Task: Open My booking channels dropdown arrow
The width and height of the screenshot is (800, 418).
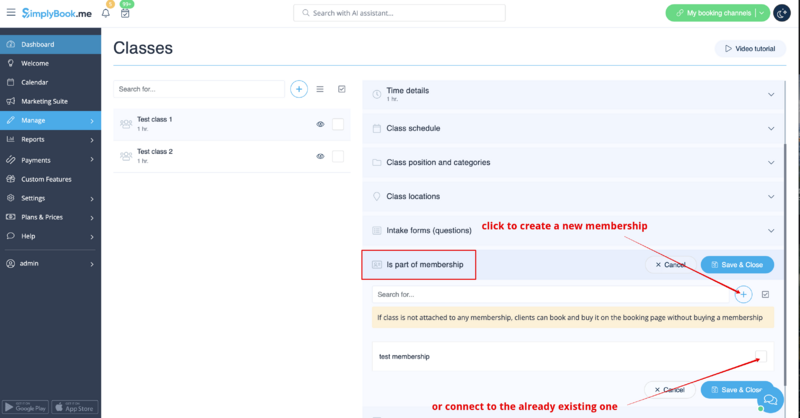Action: (762, 13)
